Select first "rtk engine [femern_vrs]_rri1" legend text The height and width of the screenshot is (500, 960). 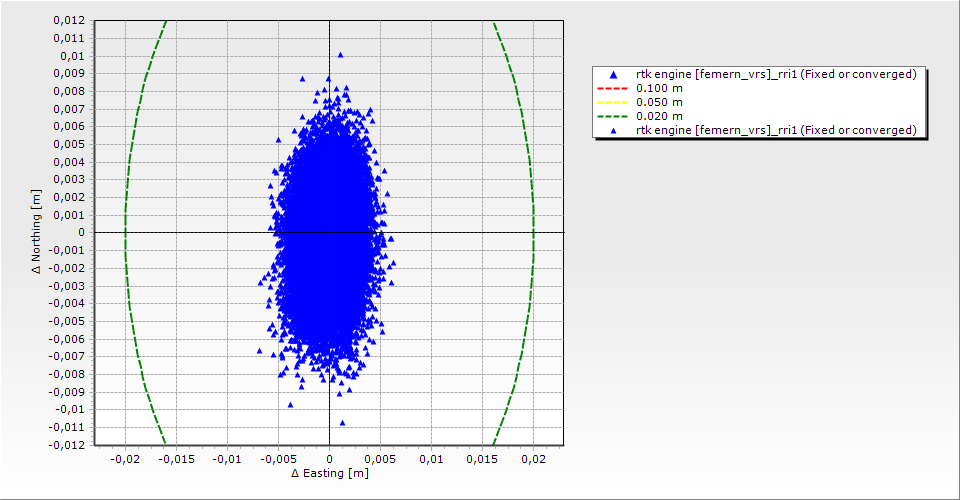tap(776, 75)
